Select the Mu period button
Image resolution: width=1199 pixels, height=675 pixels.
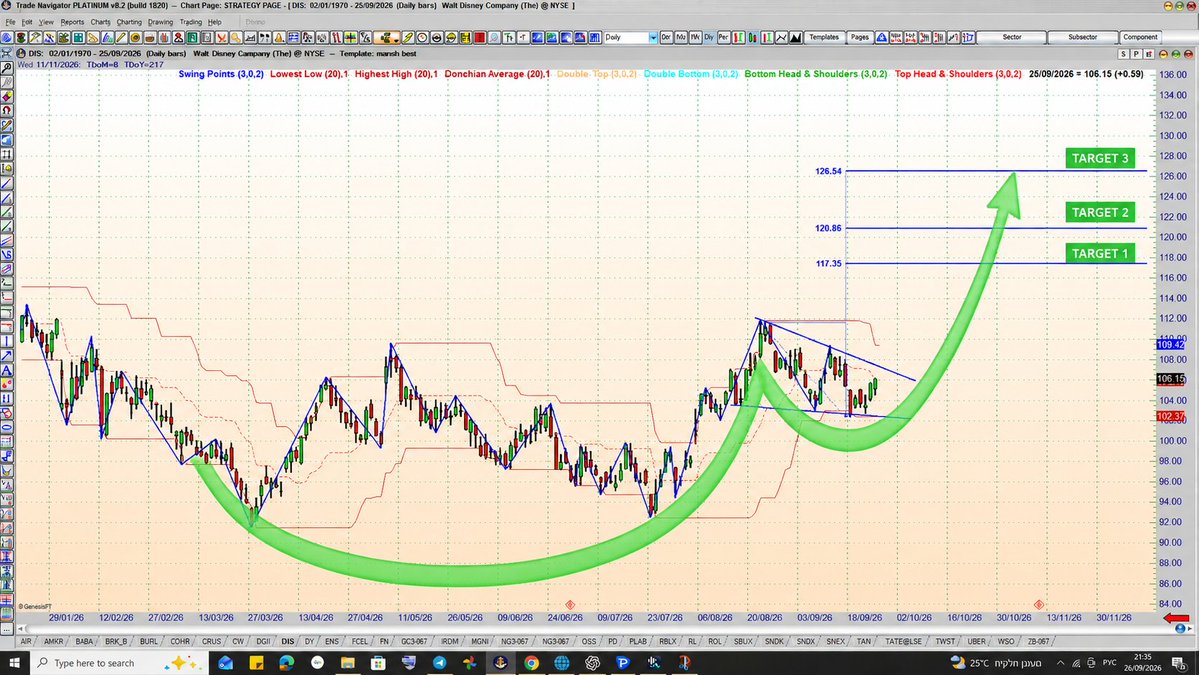click(681, 37)
